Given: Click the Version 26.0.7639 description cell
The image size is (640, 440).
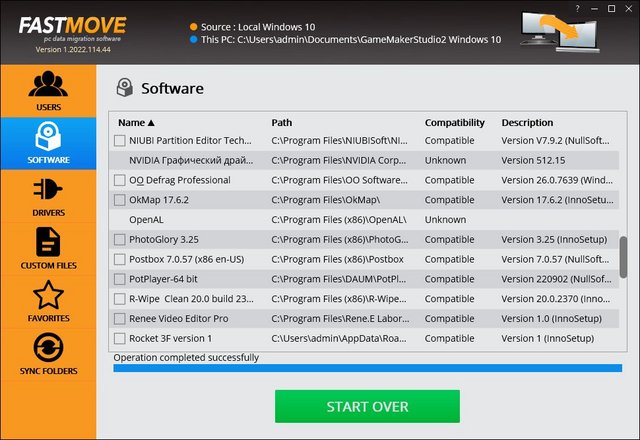Looking at the screenshot, I should coord(557,180).
